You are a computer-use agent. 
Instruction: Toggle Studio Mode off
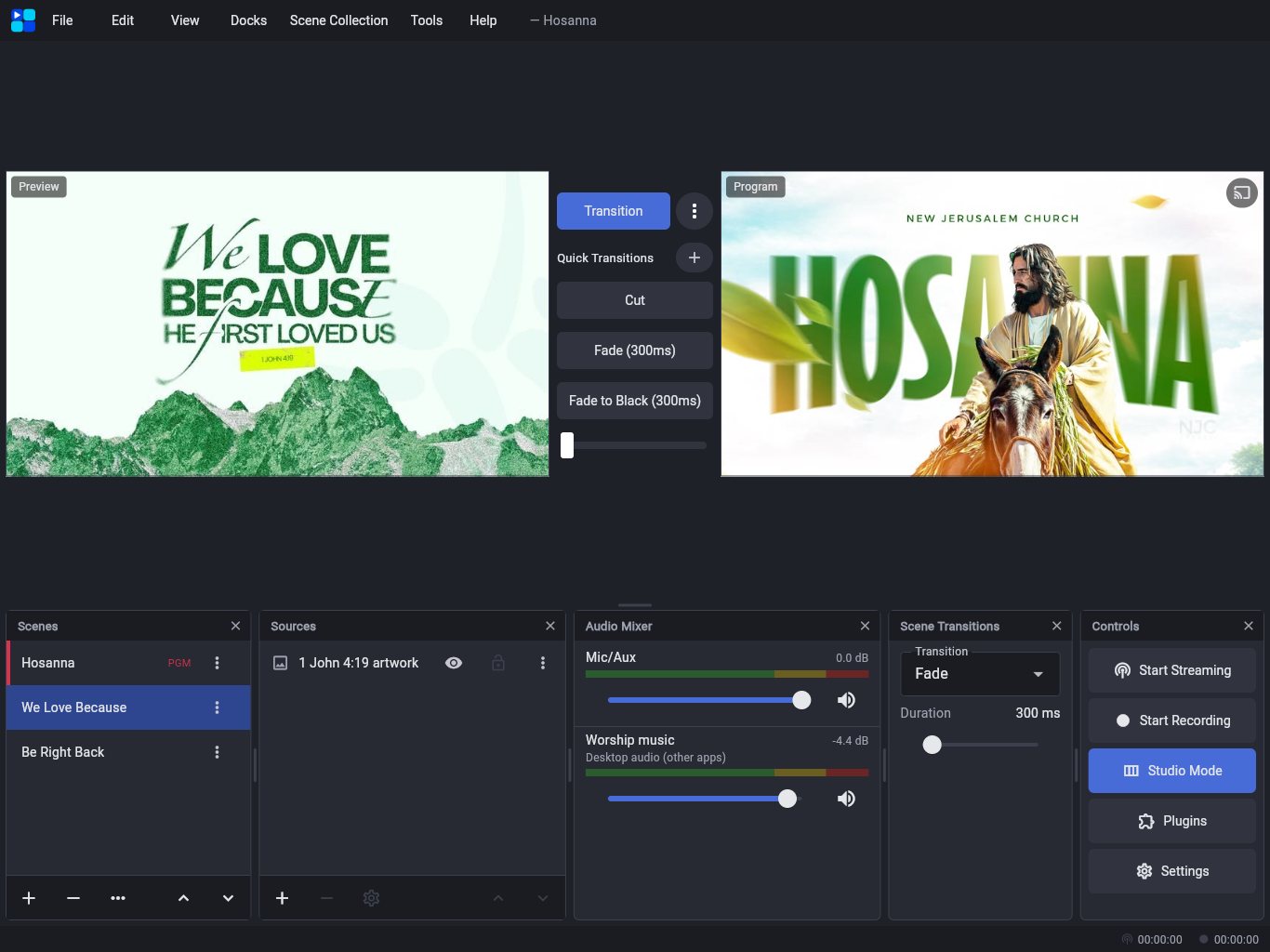pyautogui.click(x=1172, y=771)
